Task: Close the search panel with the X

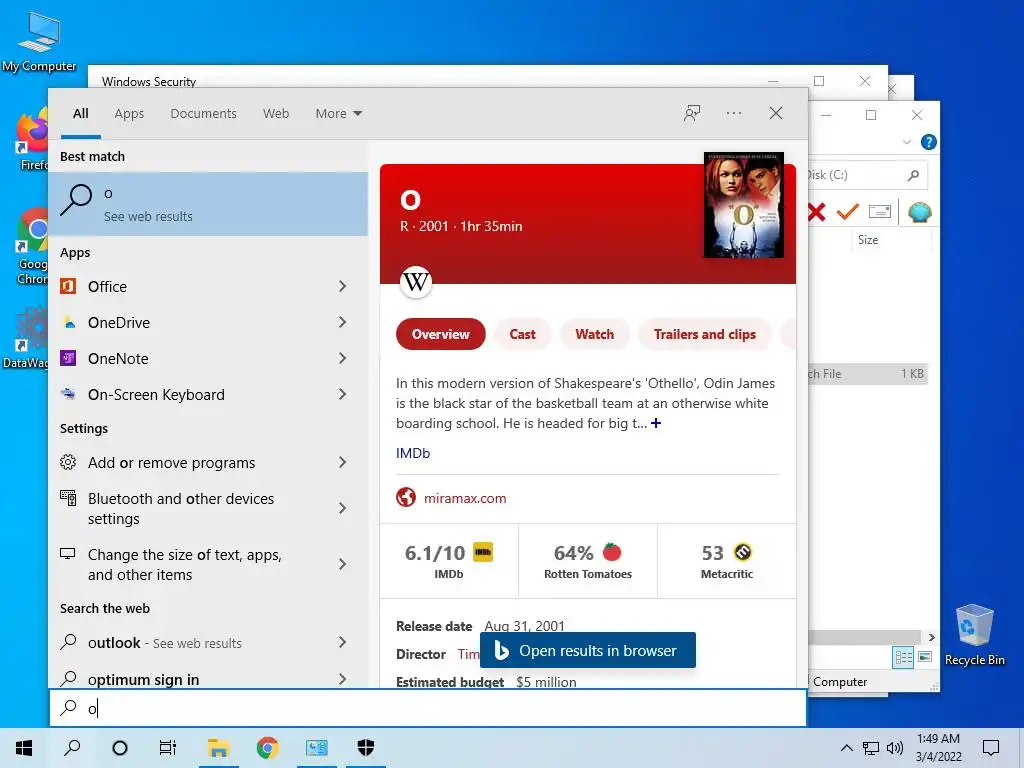Action: (776, 113)
